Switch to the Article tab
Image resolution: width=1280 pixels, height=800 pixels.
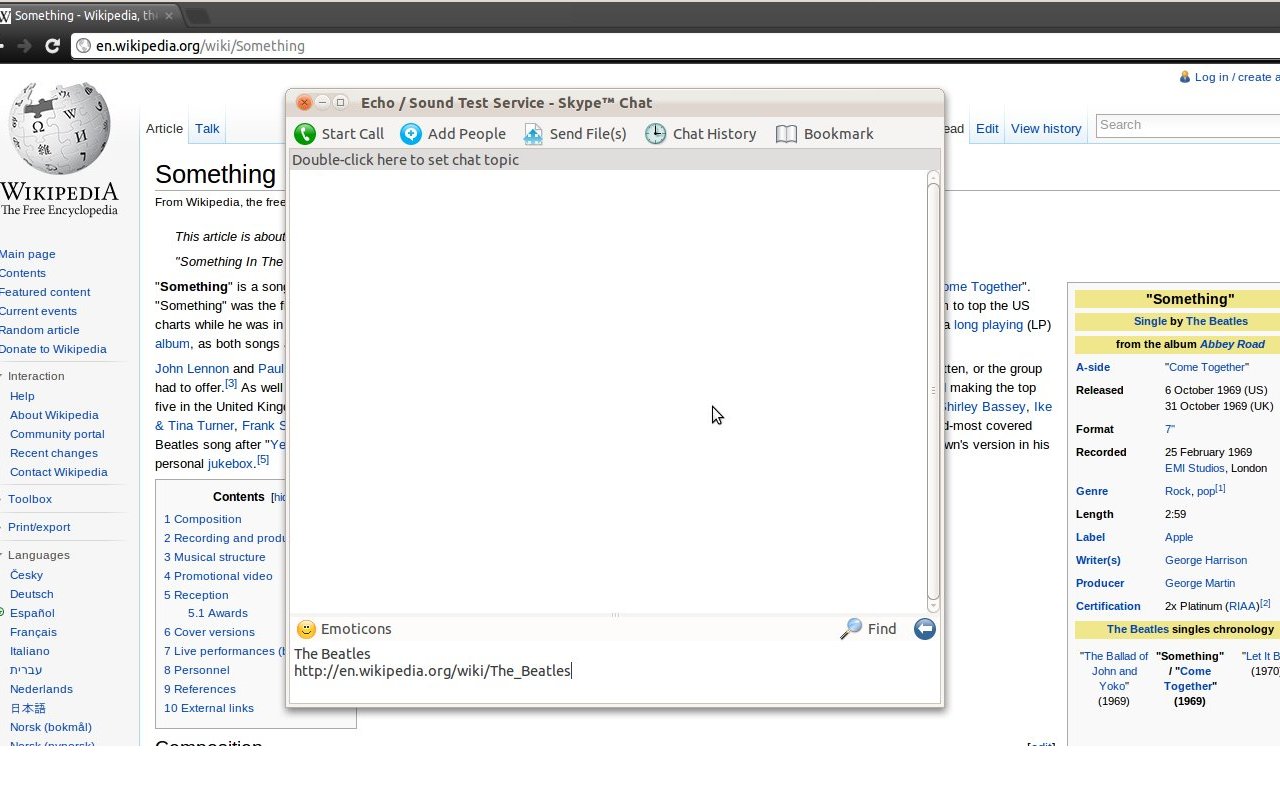tap(164, 129)
